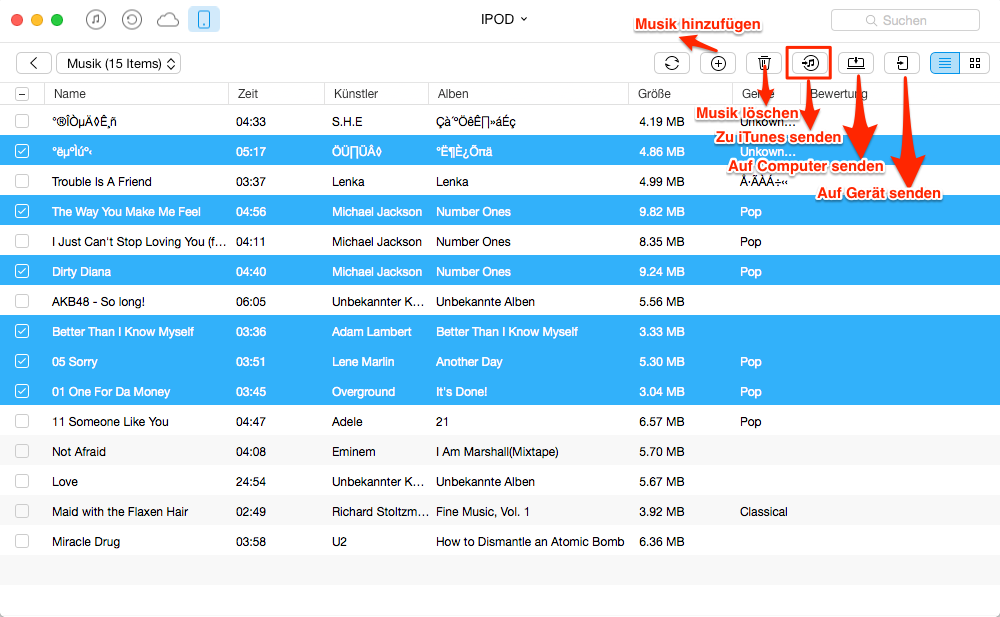Click the 6.57 MB size cell
The width and height of the screenshot is (1000, 617).
coord(661,422)
